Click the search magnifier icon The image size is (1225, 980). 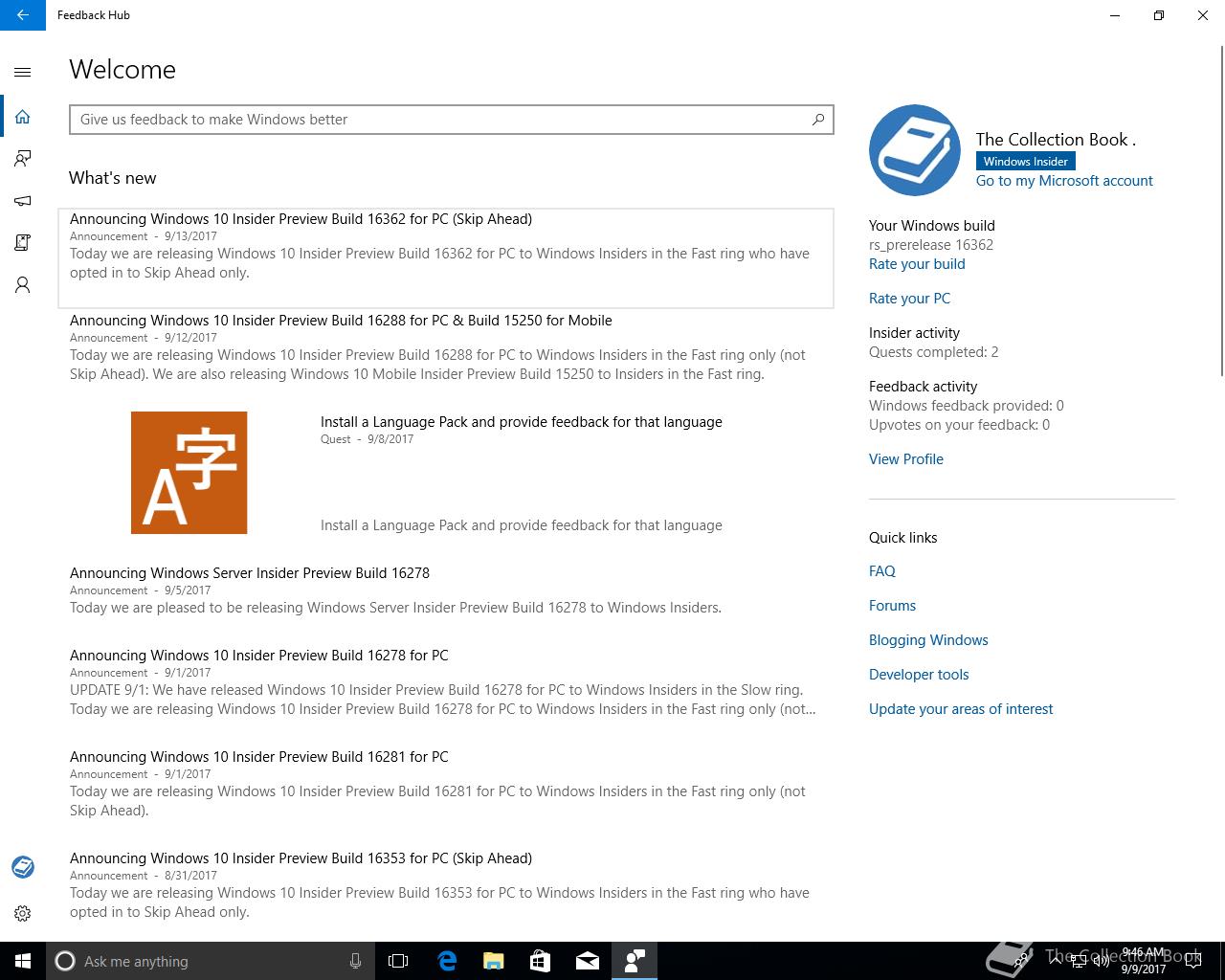coord(818,120)
